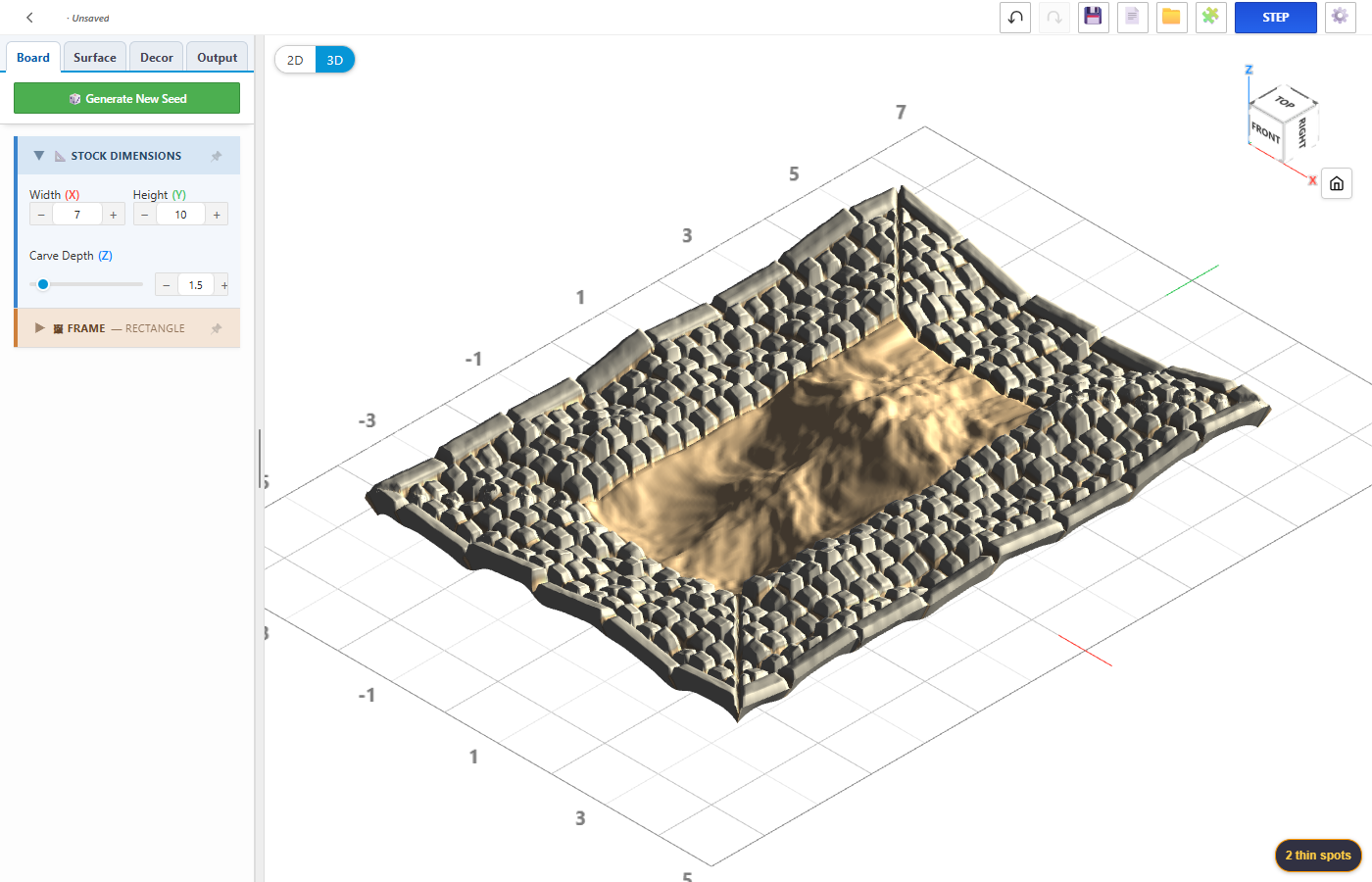The width and height of the screenshot is (1372, 882).
Task: Click the triangle ruler icon beside Stock Dimensions
Action: click(60, 156)
